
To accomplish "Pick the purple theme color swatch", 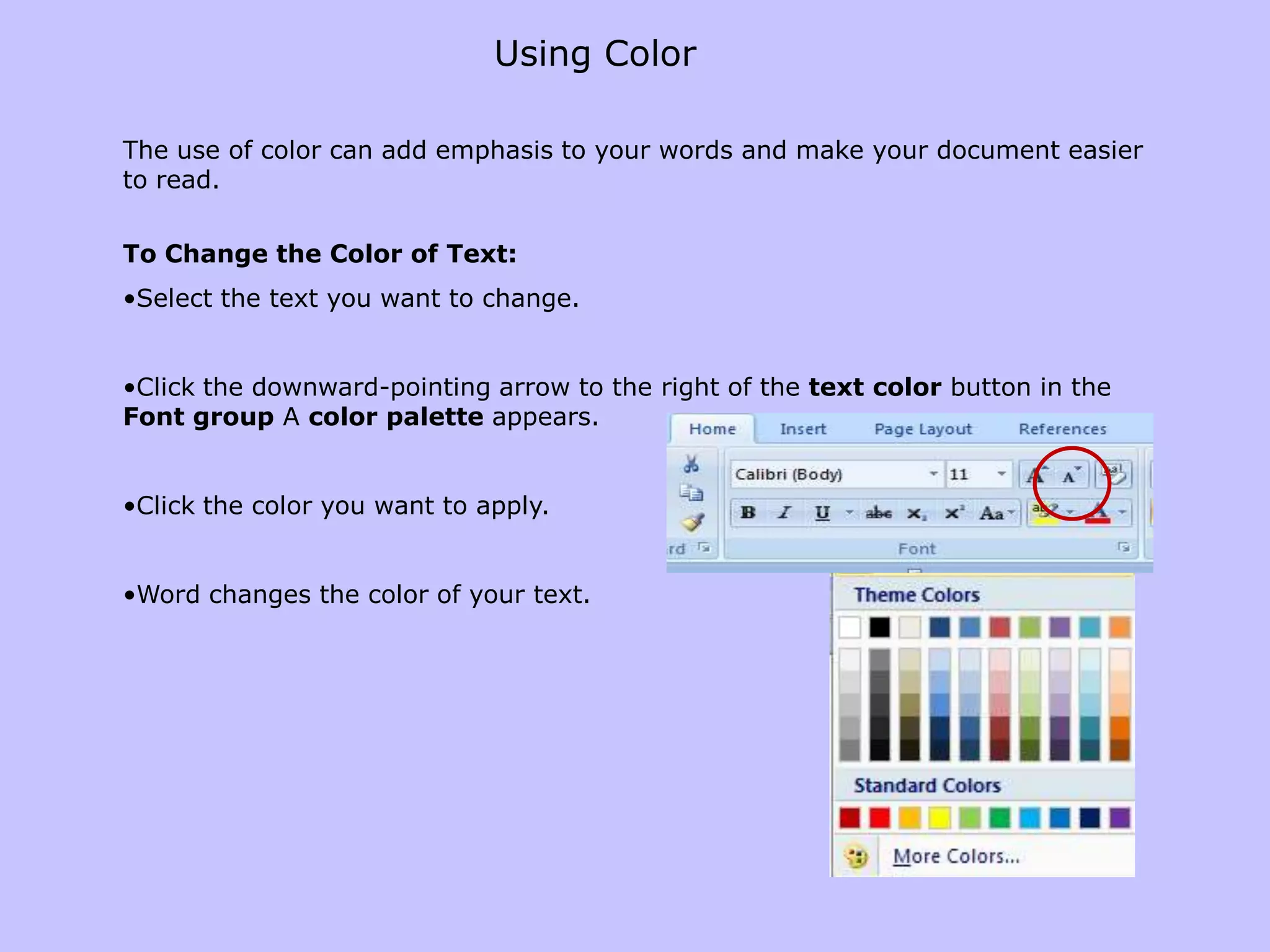I will [1060, 627].
